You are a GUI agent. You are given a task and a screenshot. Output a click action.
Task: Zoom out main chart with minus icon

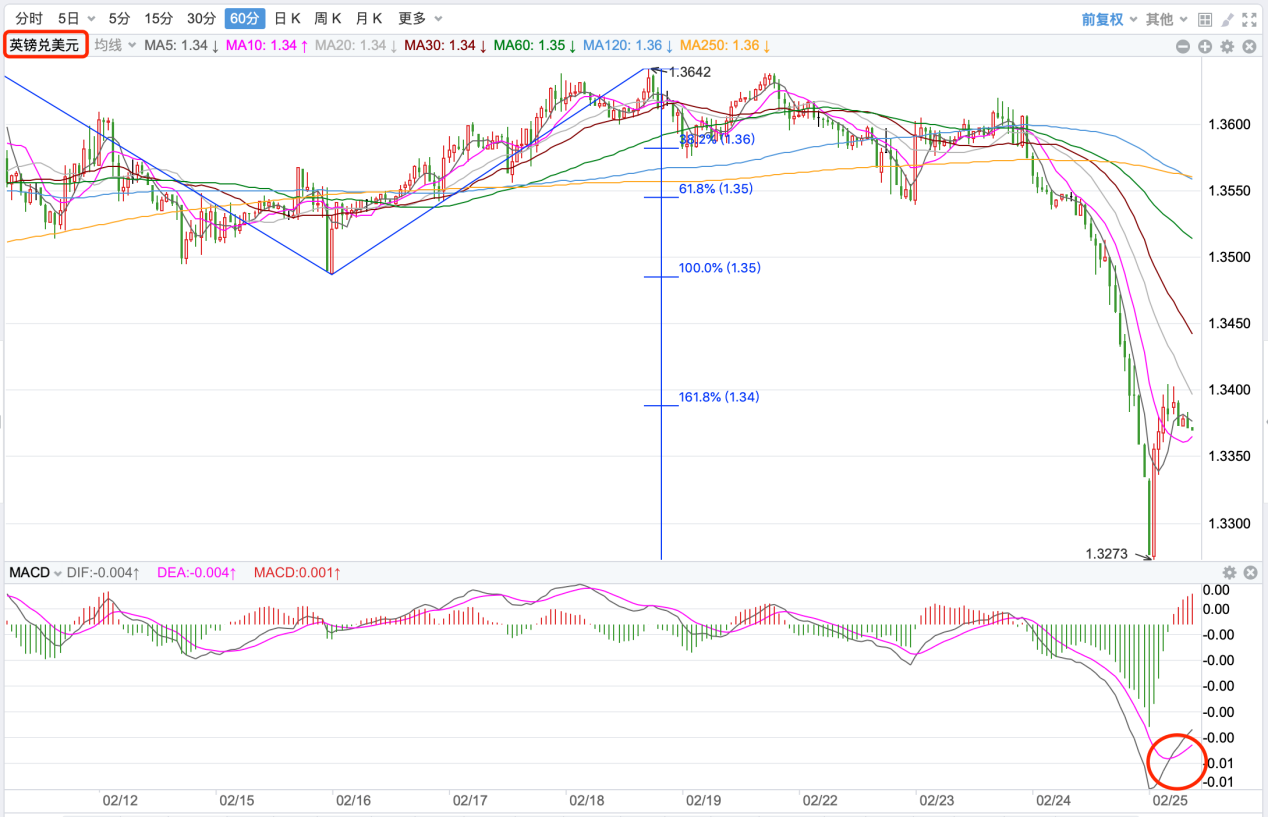tap(1183, 46)
